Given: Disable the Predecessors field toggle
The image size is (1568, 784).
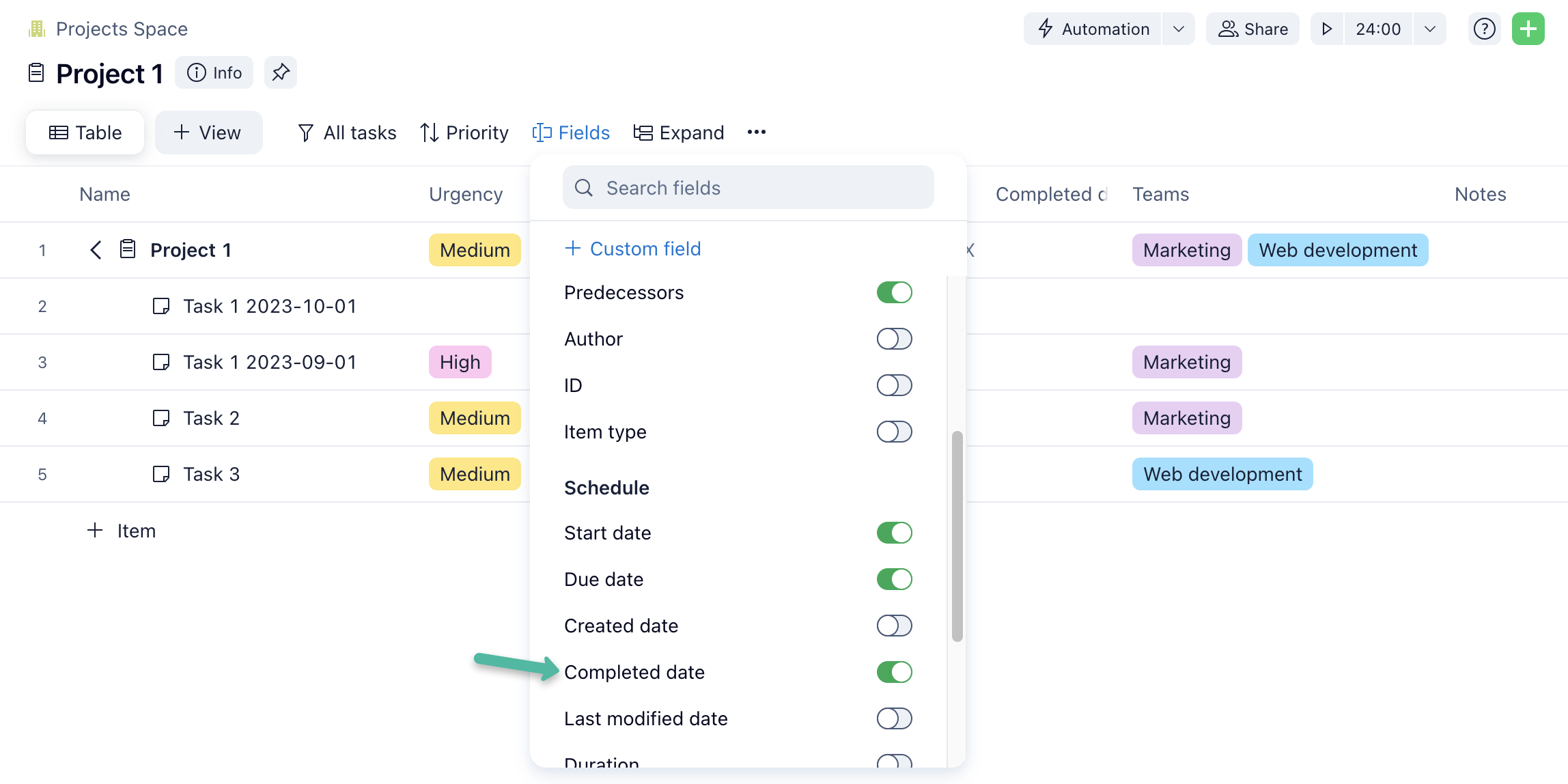Looking at the screenshot, I should click(x=894, y=292).
